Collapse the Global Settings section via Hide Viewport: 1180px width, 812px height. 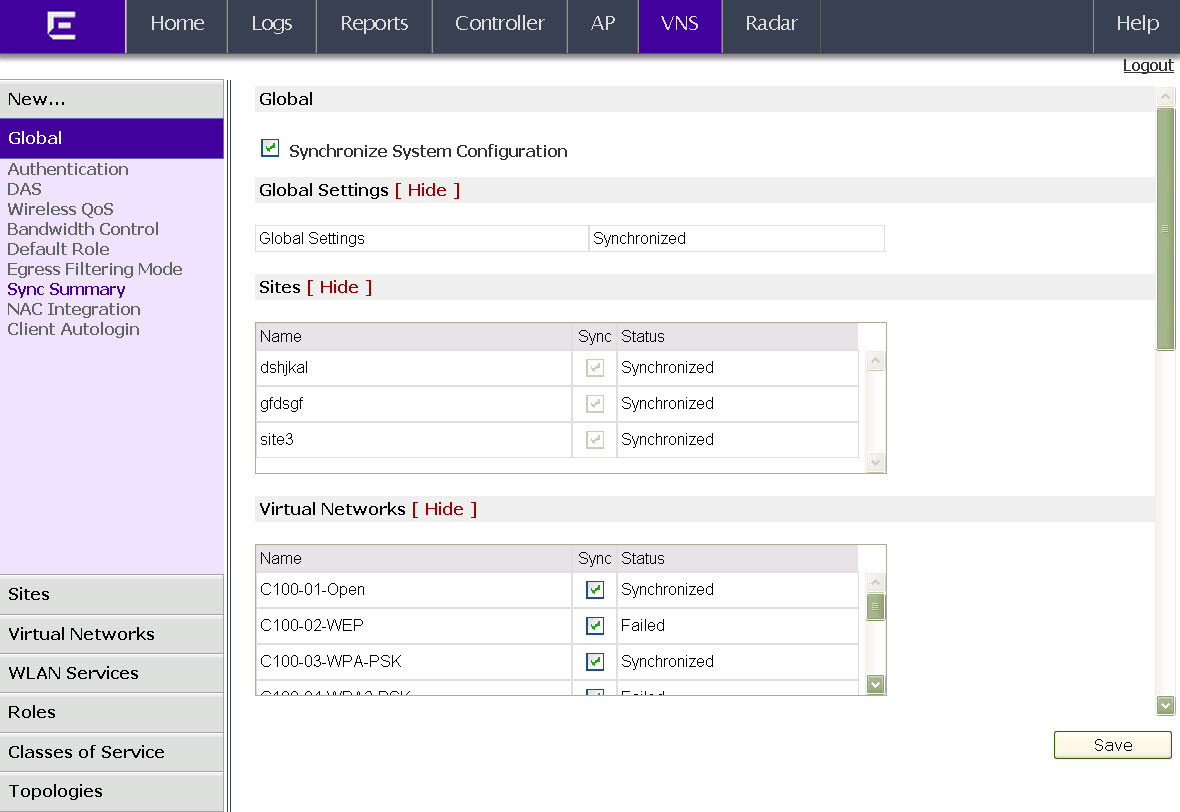pyautogui.click(x=427, y=190)
